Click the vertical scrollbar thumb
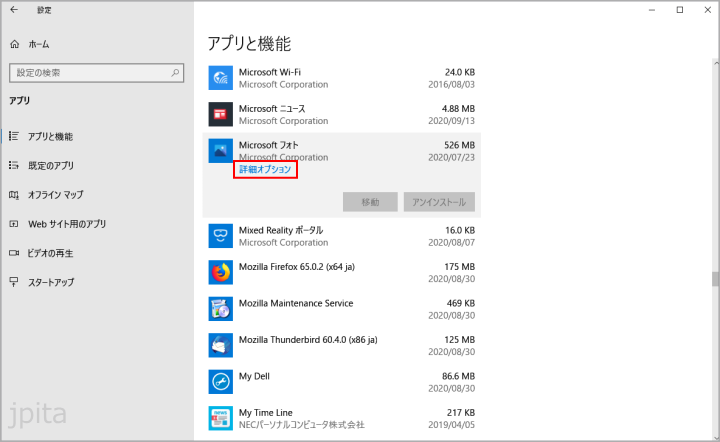The height and width of the screenshot is (442, 720). coord(714,279)
